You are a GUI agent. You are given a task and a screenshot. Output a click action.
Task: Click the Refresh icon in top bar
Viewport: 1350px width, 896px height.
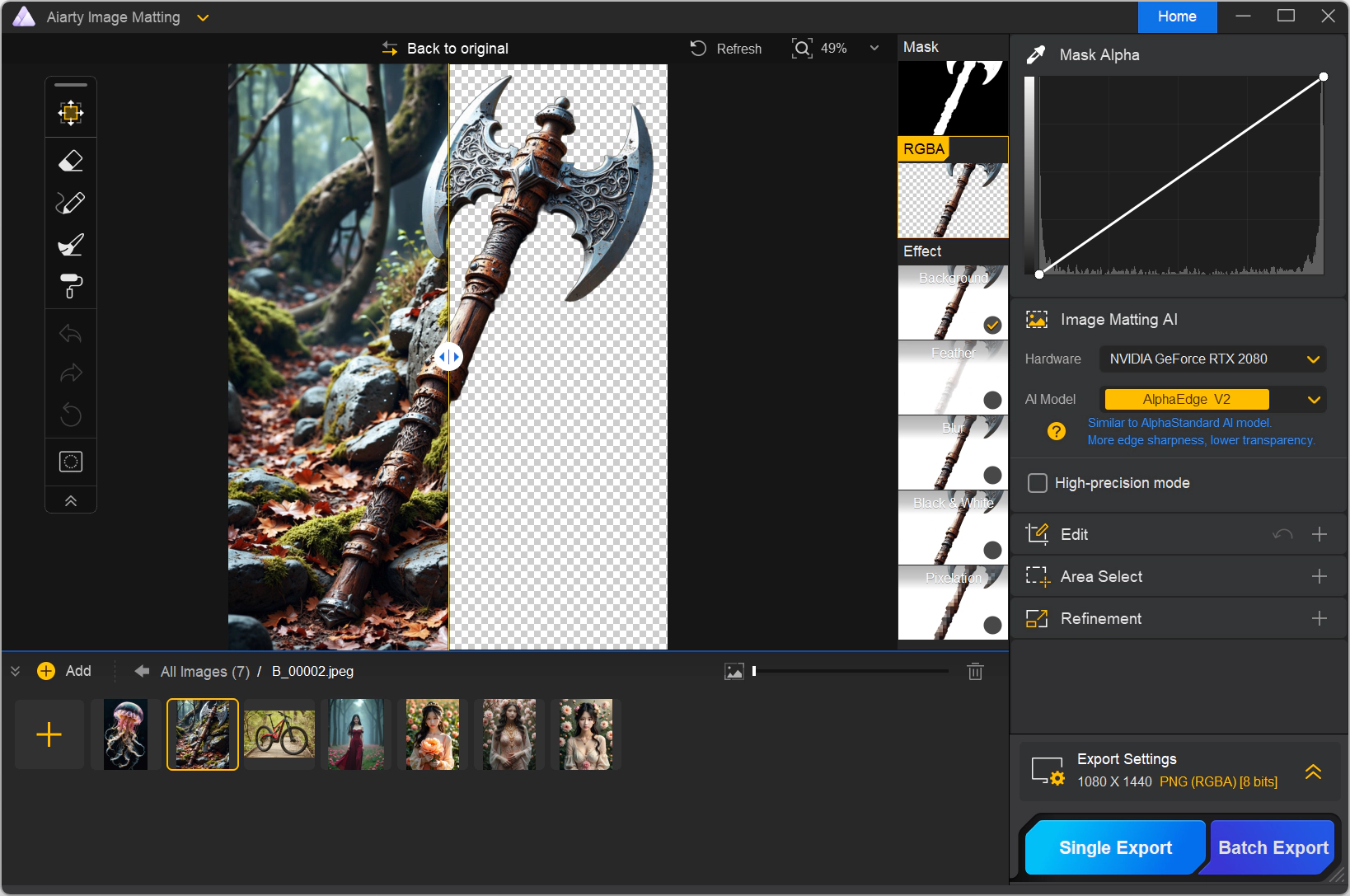(x=698, y=49)
